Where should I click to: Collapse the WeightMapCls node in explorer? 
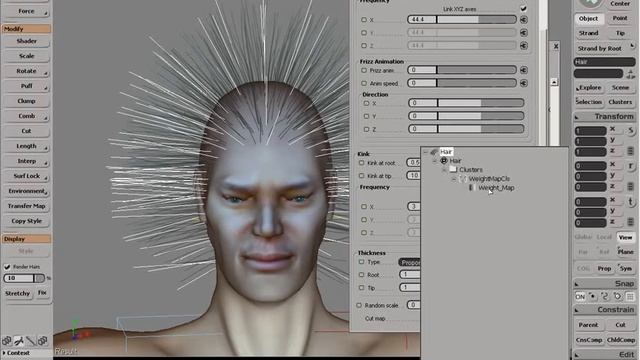click(x=453, y=179)
